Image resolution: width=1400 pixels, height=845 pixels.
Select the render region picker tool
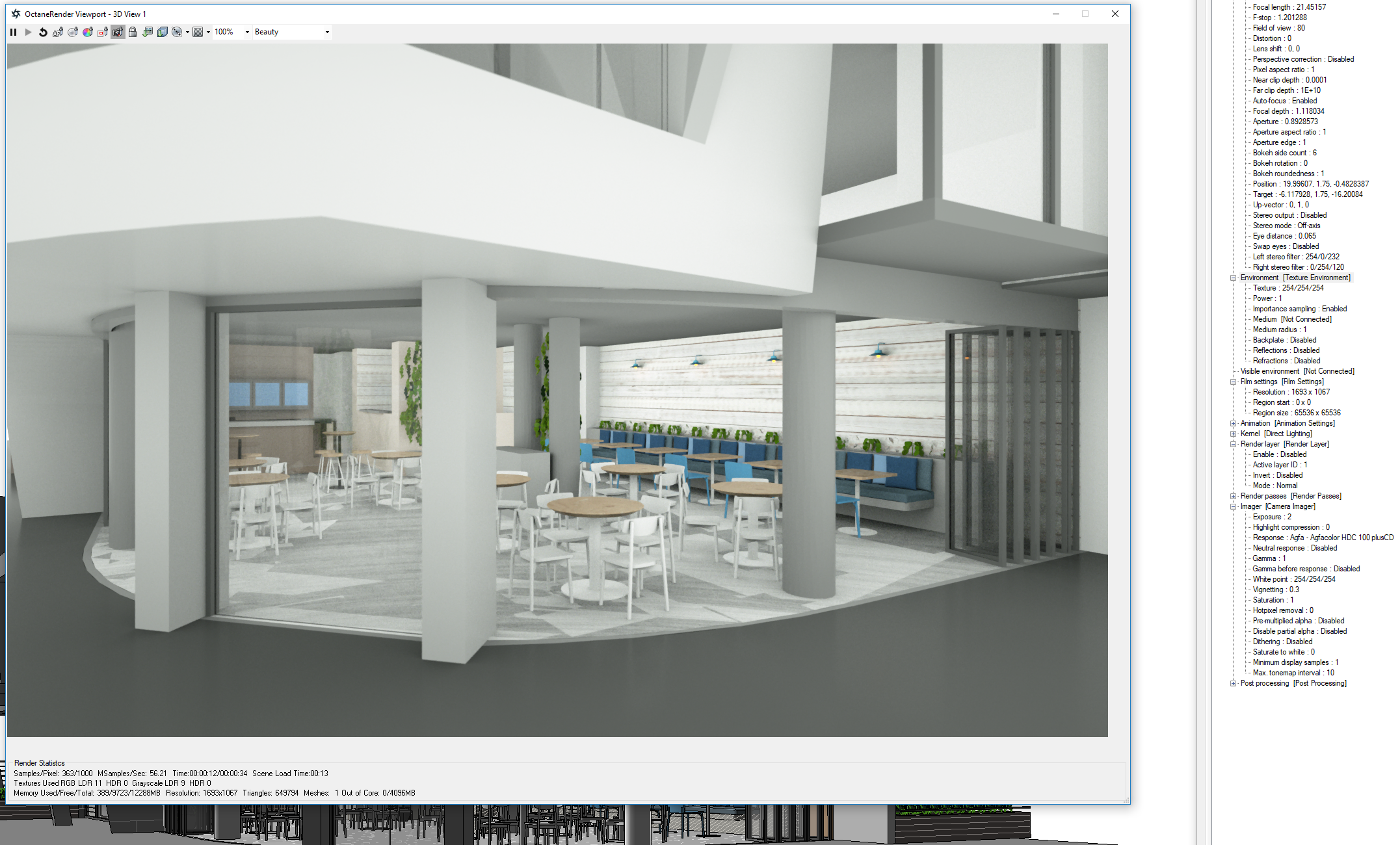pyautogui.click(x=103, y=32)
